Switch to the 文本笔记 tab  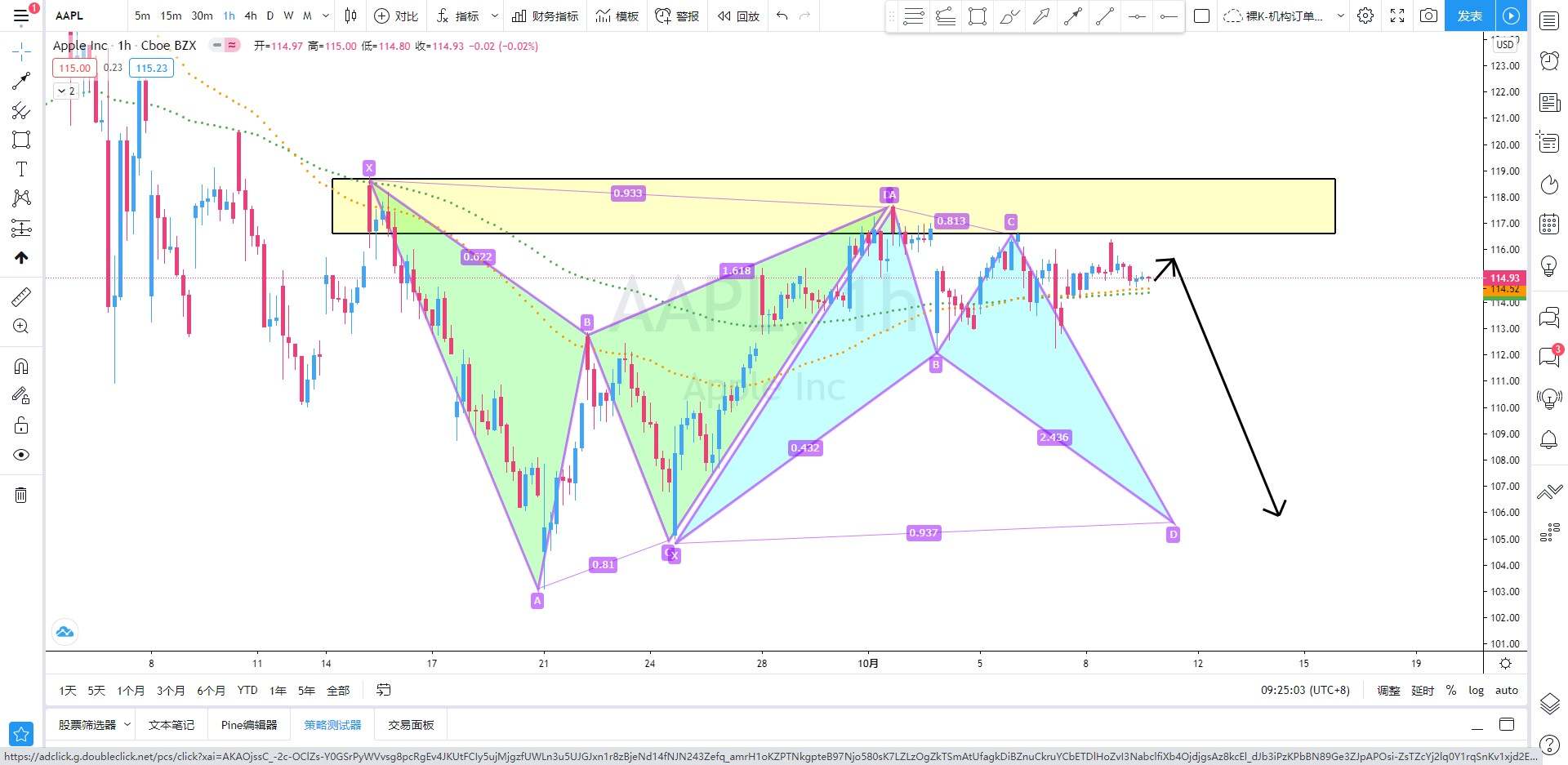(x=171, y=724)
